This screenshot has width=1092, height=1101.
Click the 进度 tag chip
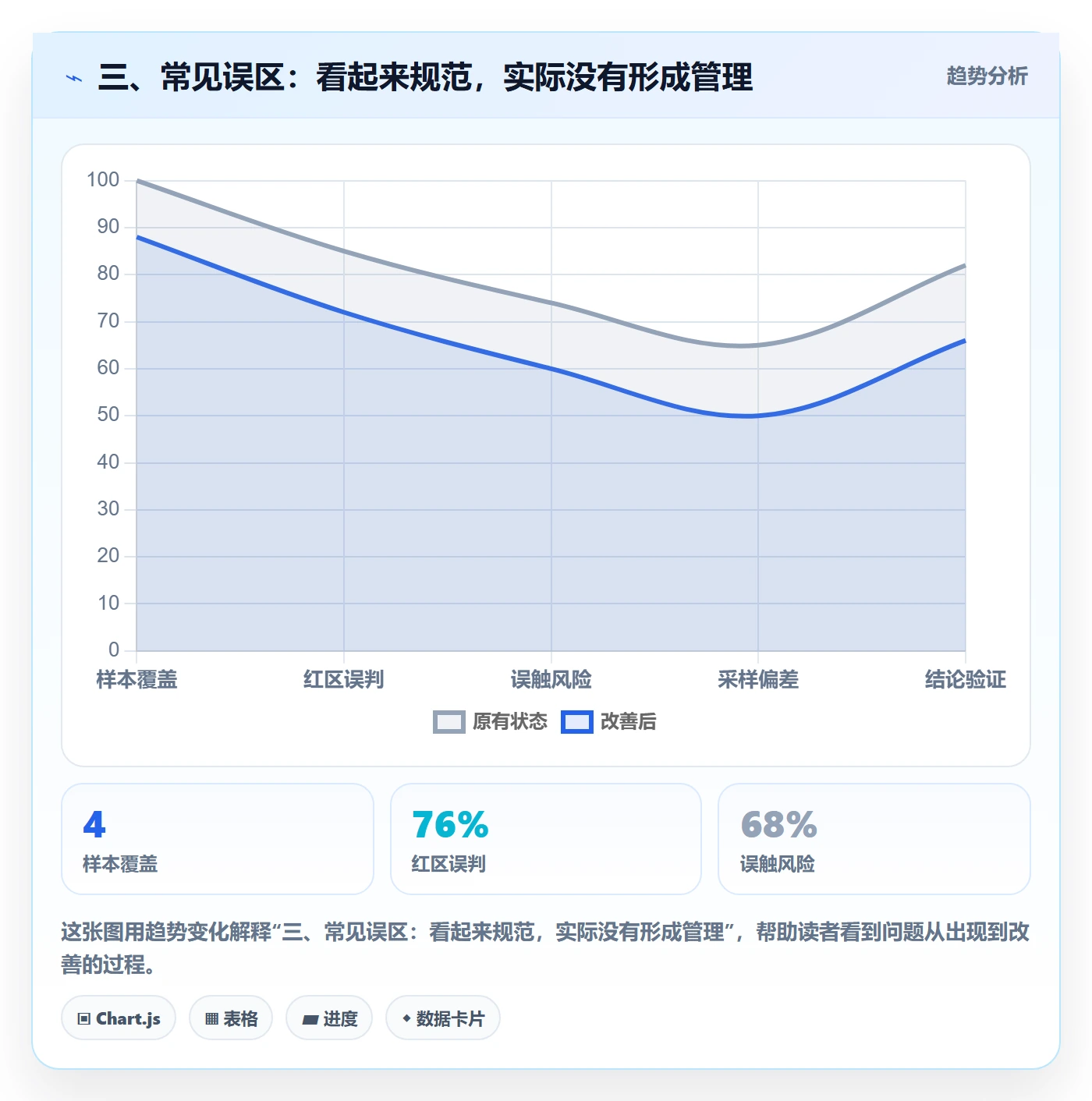click(329, 1018)
